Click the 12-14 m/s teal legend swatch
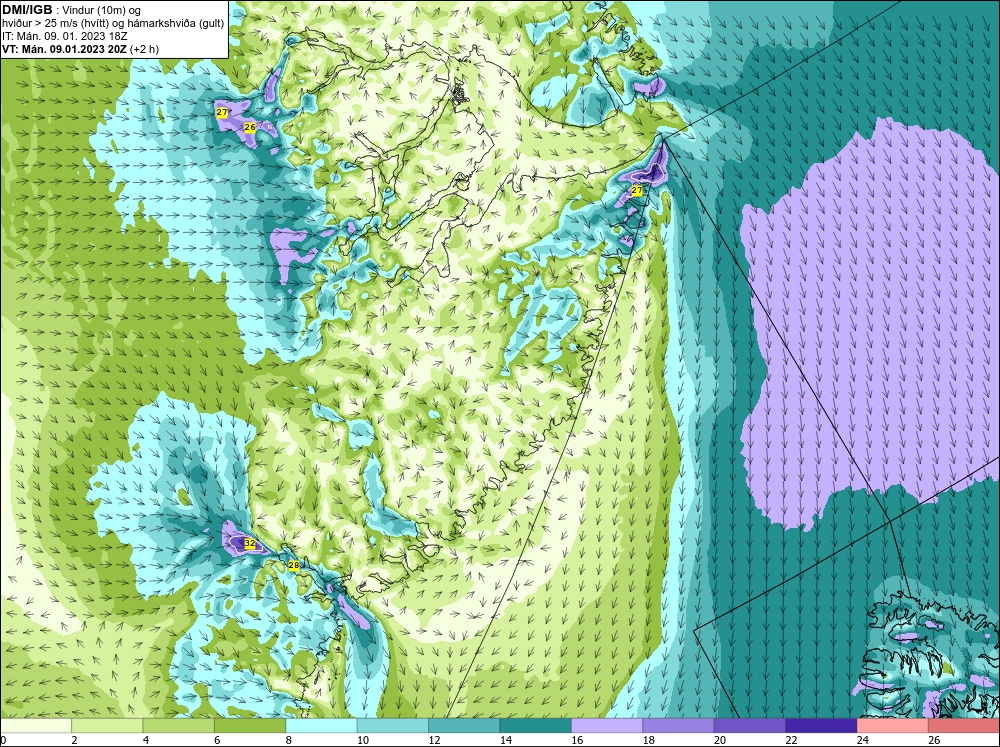Image resolution: width=1000 pixels, height=747 pixels. point(464,726)
